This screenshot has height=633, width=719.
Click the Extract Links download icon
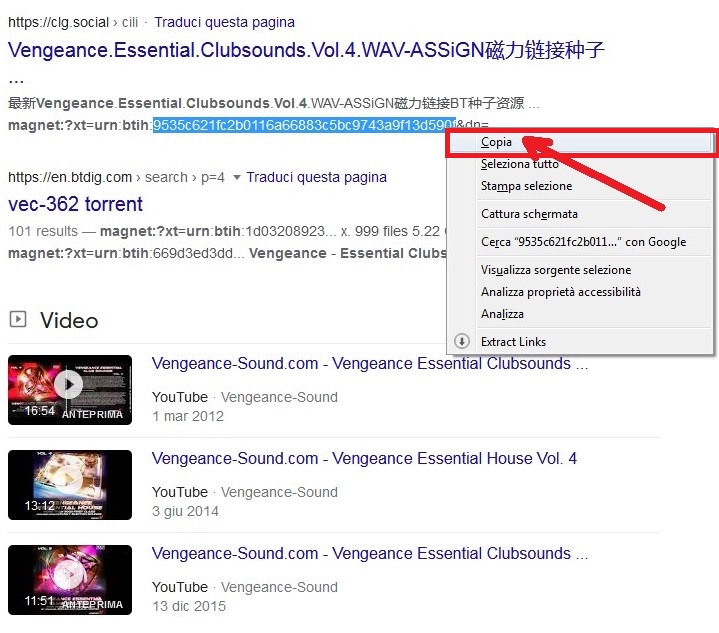coord(462,342)
